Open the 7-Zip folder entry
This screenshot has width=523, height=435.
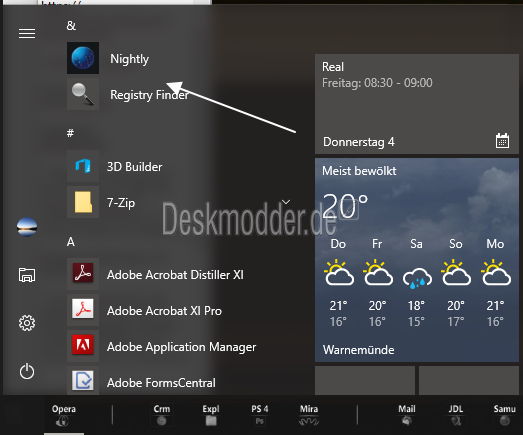pyautogui.click(x=180, y=202)
